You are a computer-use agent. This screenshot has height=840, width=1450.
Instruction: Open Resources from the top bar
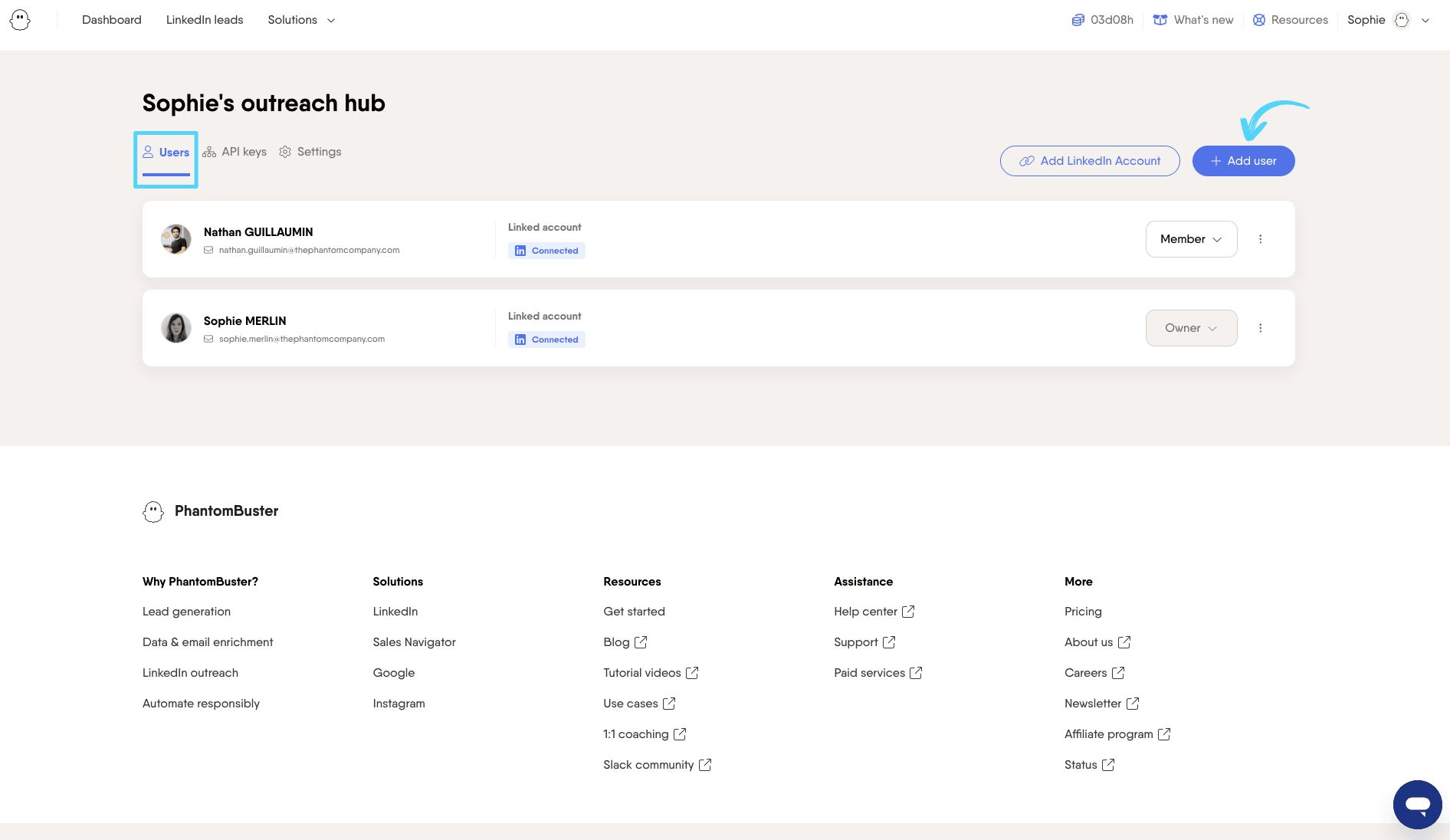pos(1290,20)
